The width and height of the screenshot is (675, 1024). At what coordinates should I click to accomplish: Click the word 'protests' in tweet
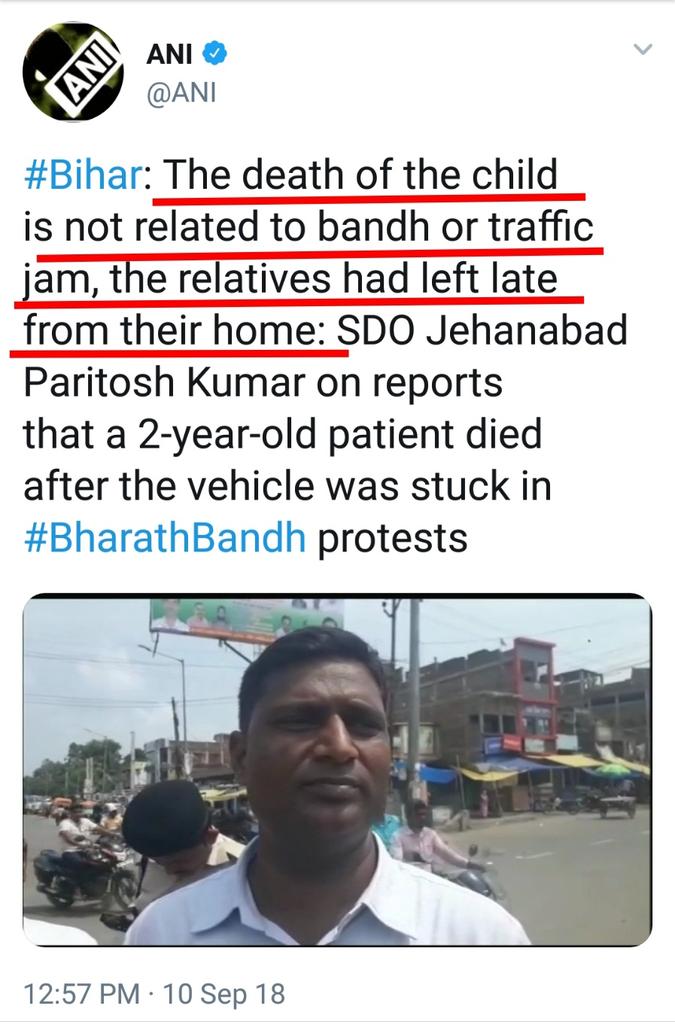[x=392, y=539]
